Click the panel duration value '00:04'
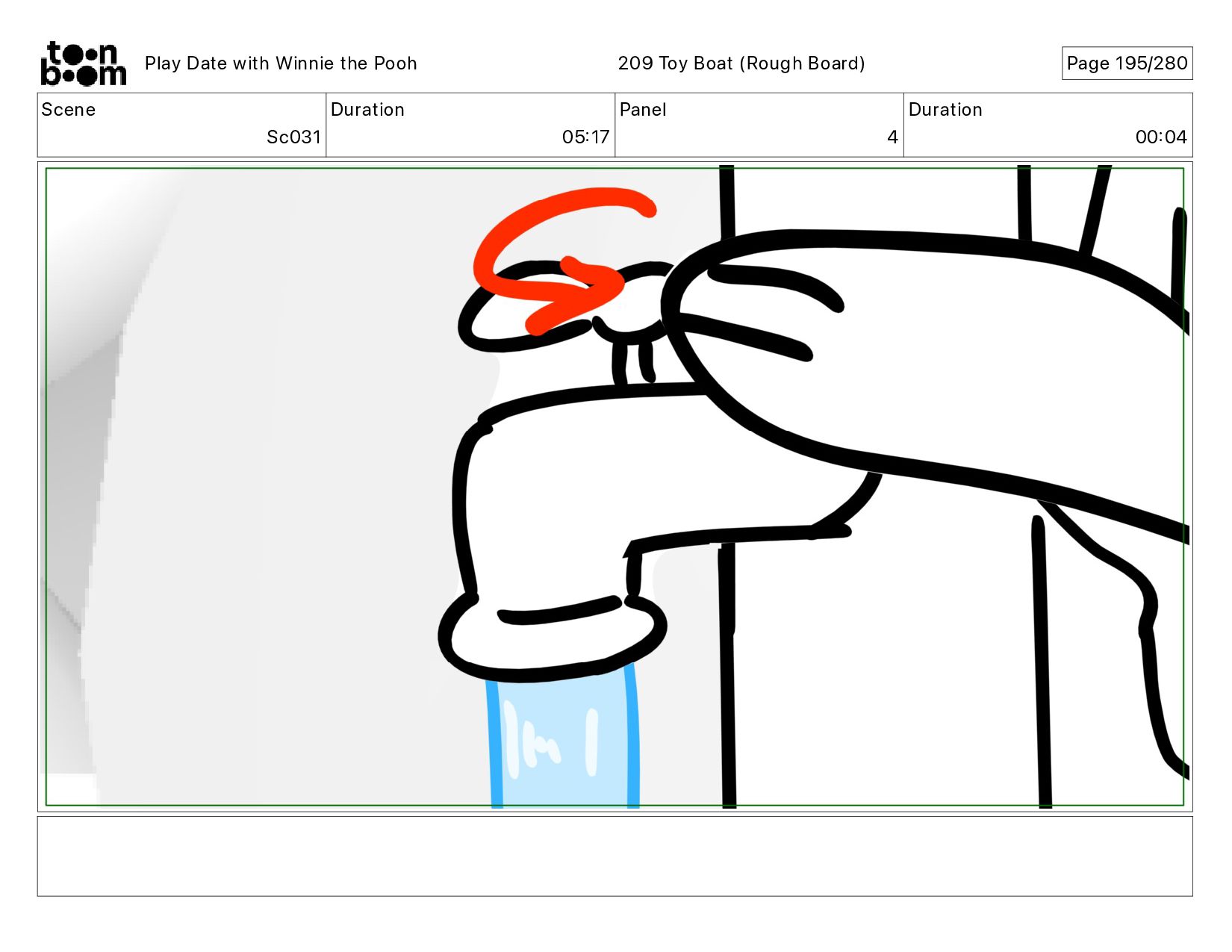 pos(1161,137)
